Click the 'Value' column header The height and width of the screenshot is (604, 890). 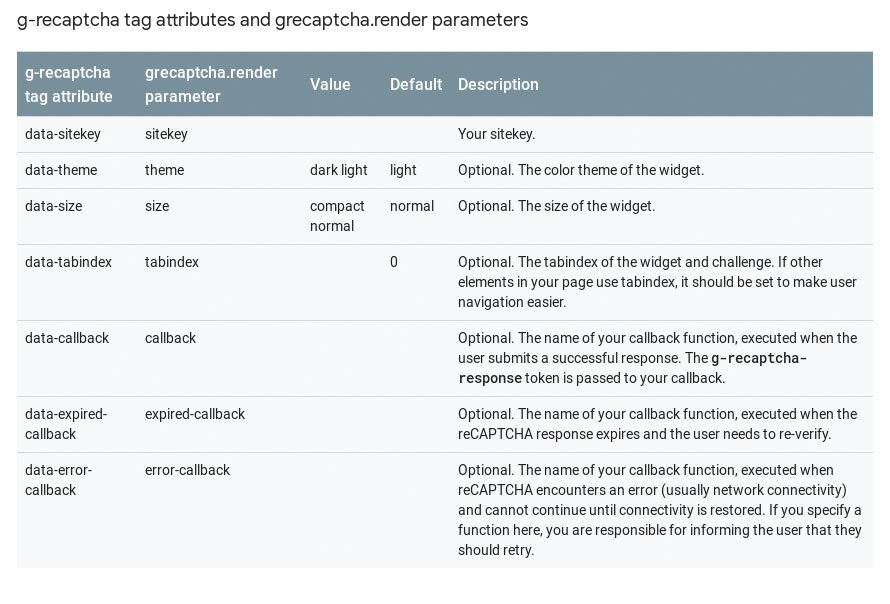pos(330,85)
